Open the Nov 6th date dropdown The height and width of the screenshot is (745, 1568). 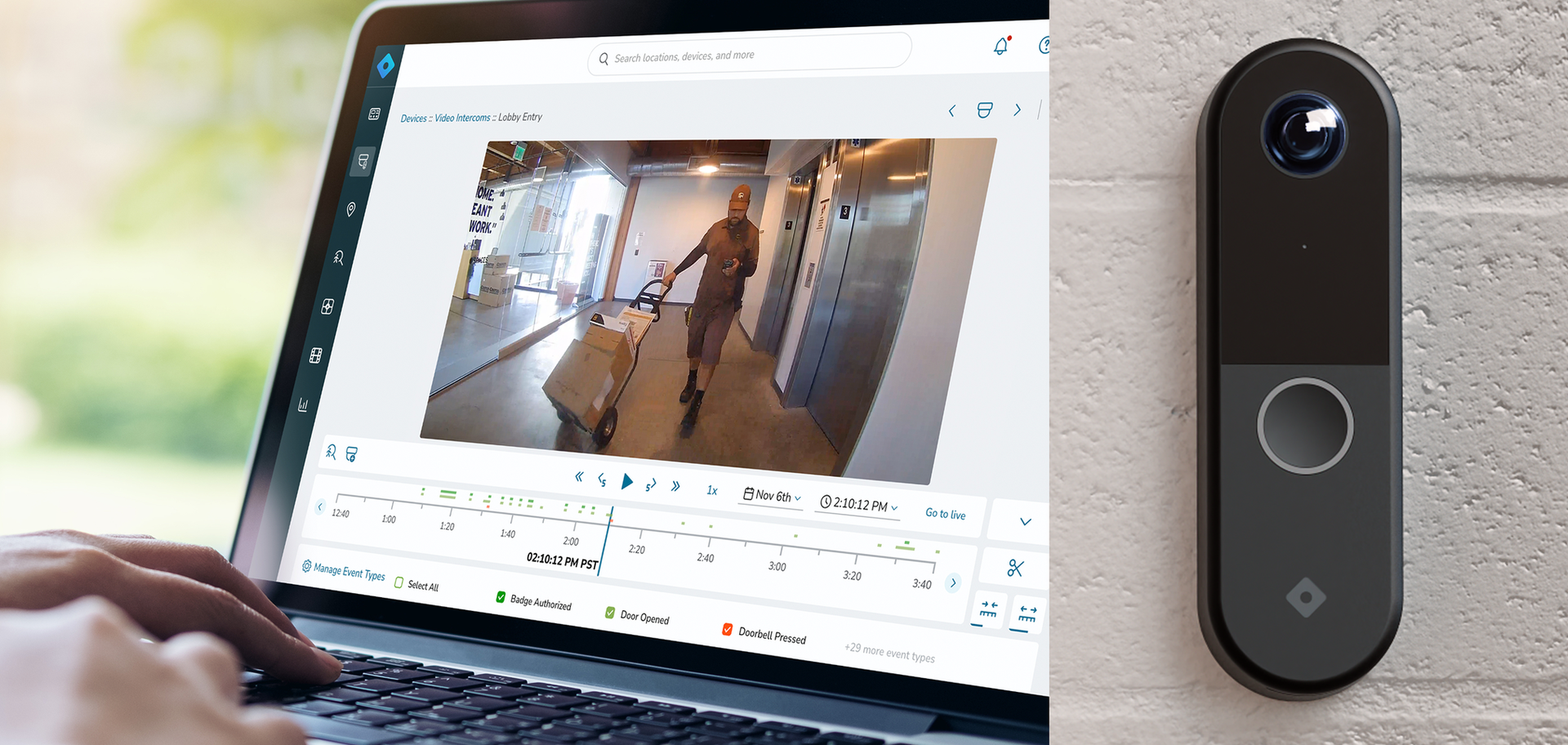(x=772, y=496)
